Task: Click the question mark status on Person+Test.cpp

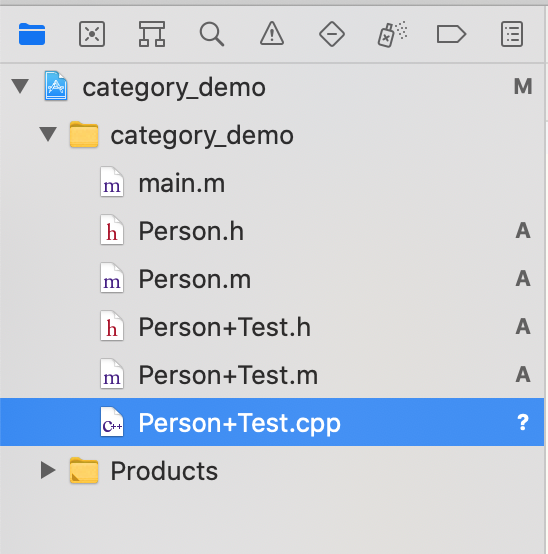Action: tap(523, 423)
